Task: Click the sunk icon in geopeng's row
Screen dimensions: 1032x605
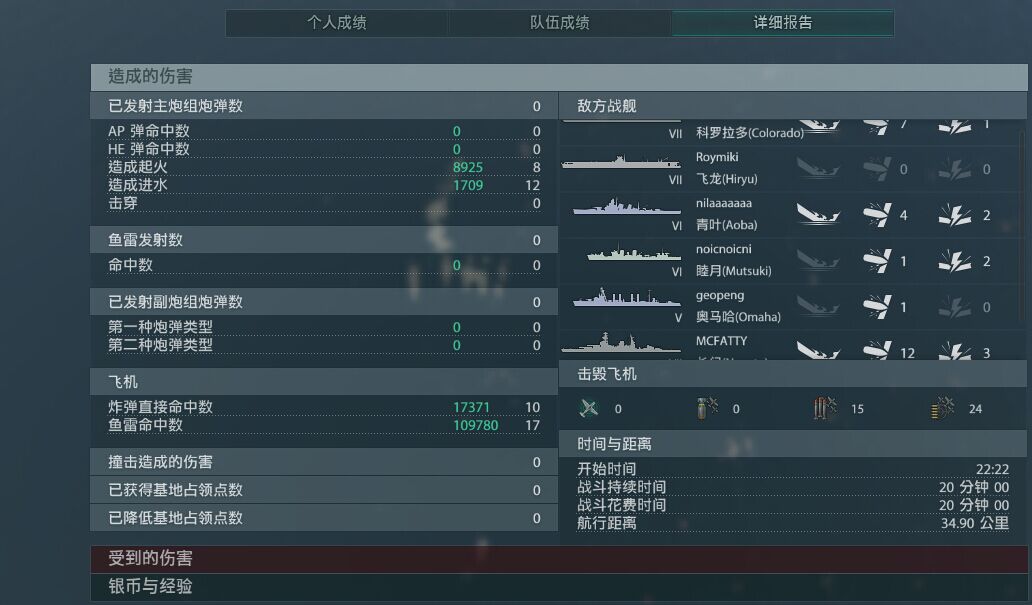Action: click(818, 307)
